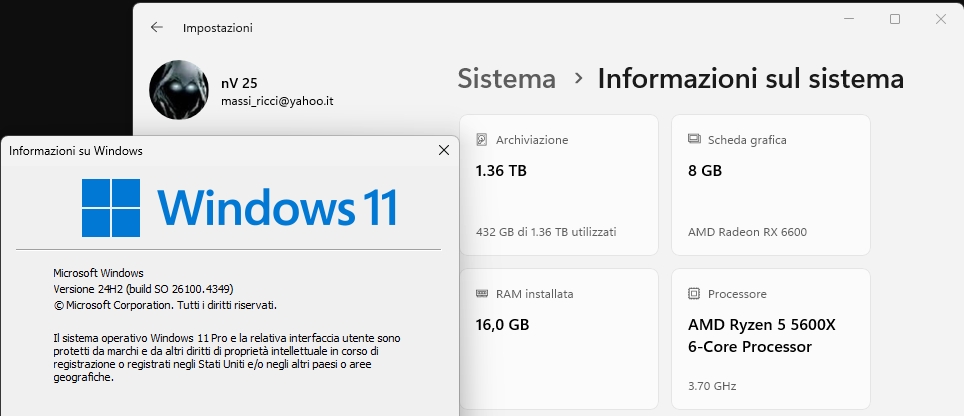The image size is (964, 416).
Task: Open the nV 25 account name
Action: point(239,84)
